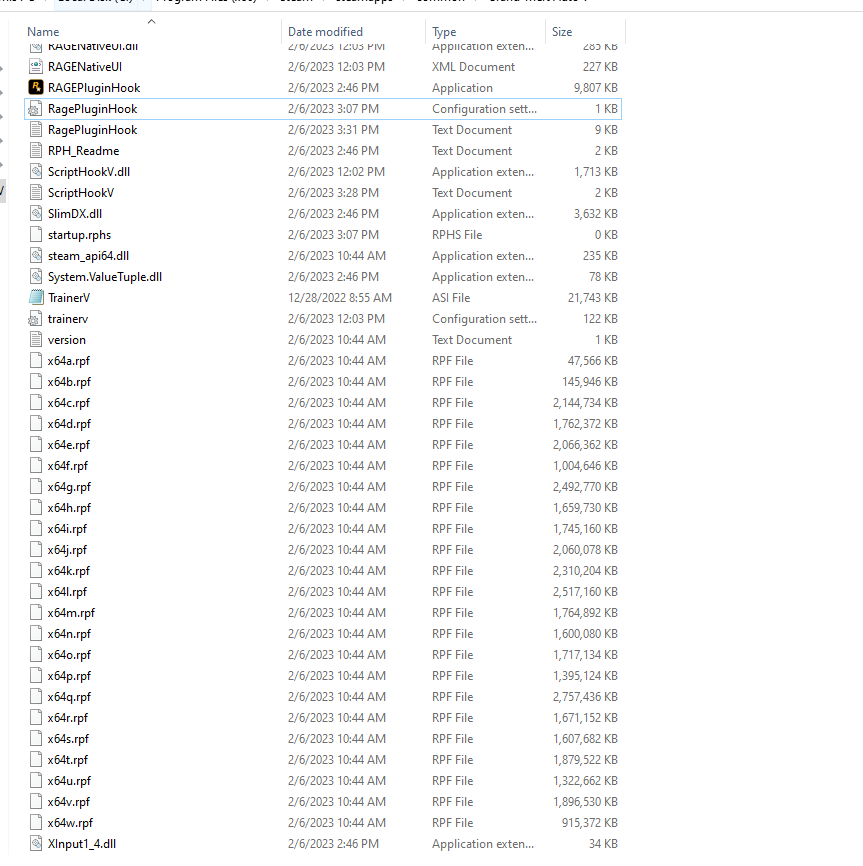Select the lowercase trainerv file name

point(68,319)
